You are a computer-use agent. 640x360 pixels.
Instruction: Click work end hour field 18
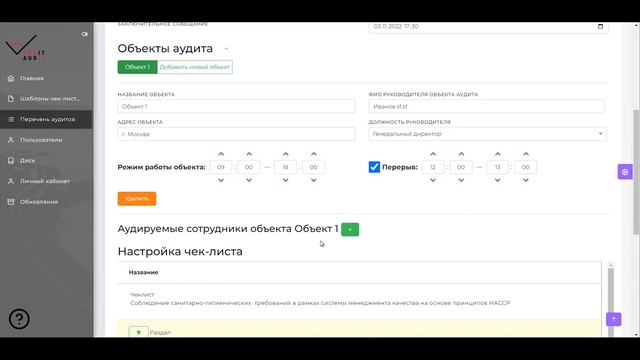point(286,167)
